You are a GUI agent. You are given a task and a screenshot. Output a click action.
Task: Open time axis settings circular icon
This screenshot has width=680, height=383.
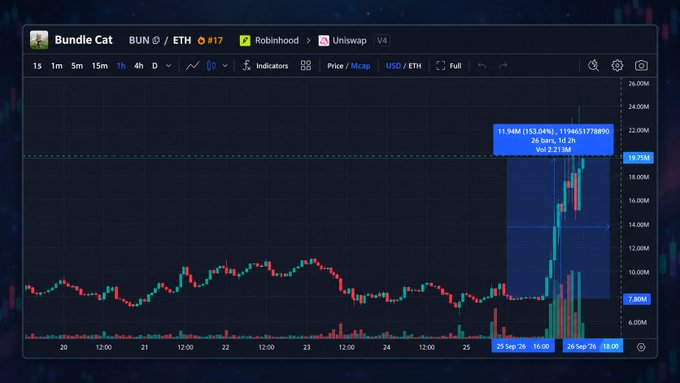[x=641, y=347]
